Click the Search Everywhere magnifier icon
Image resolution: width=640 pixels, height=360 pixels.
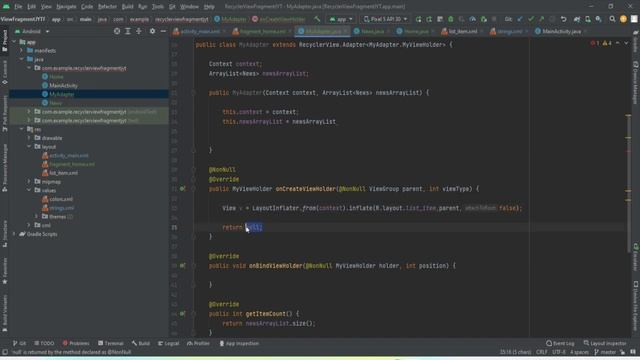[x=612, y=19]
